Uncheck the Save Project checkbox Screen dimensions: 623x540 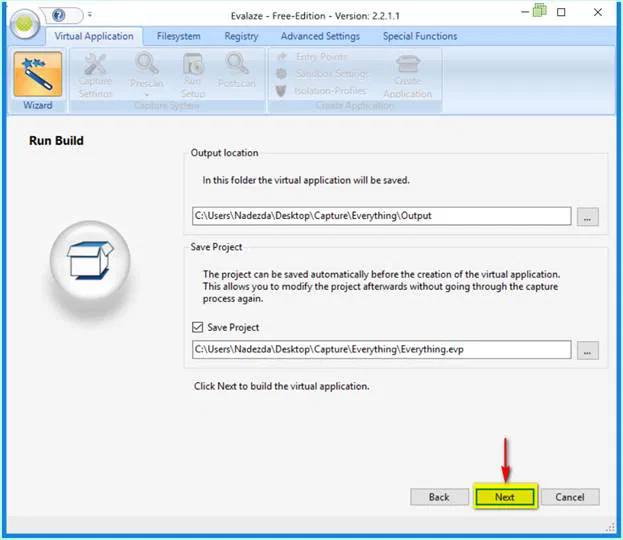(197, 327)
